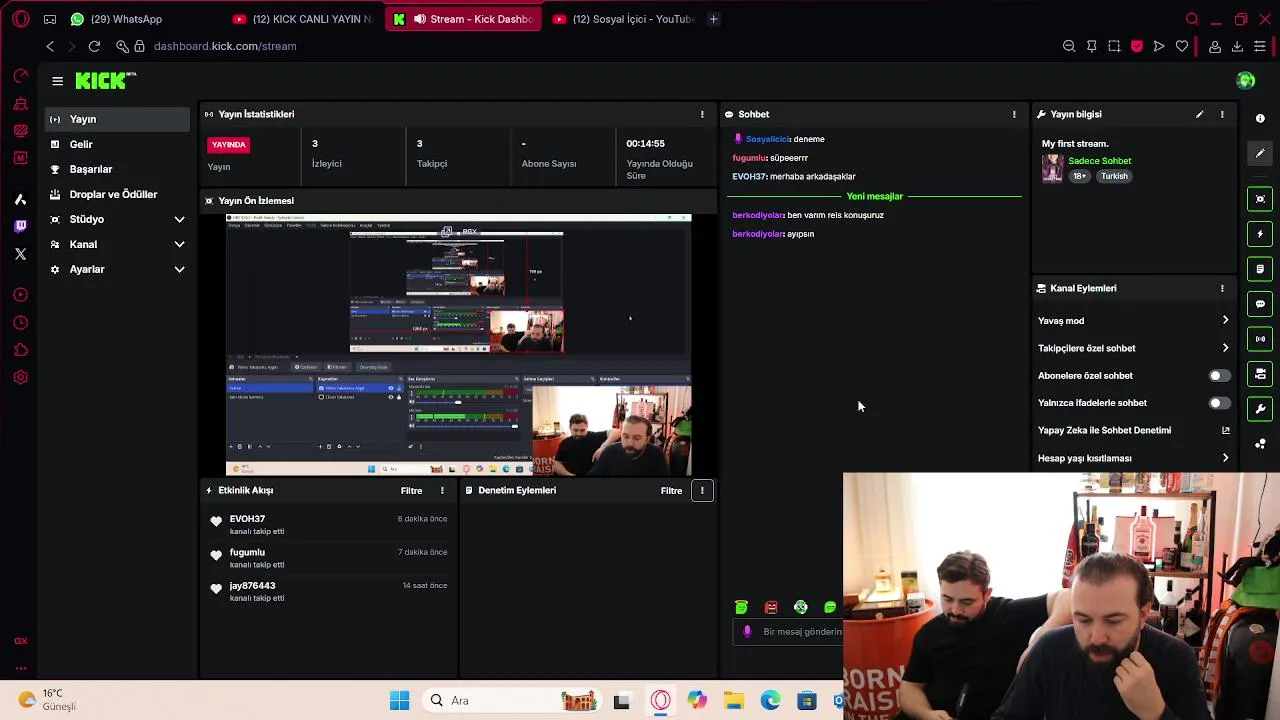1280x720 pixels.
Task: Click the Sadece Sohbet category link
Action: 1099,161
